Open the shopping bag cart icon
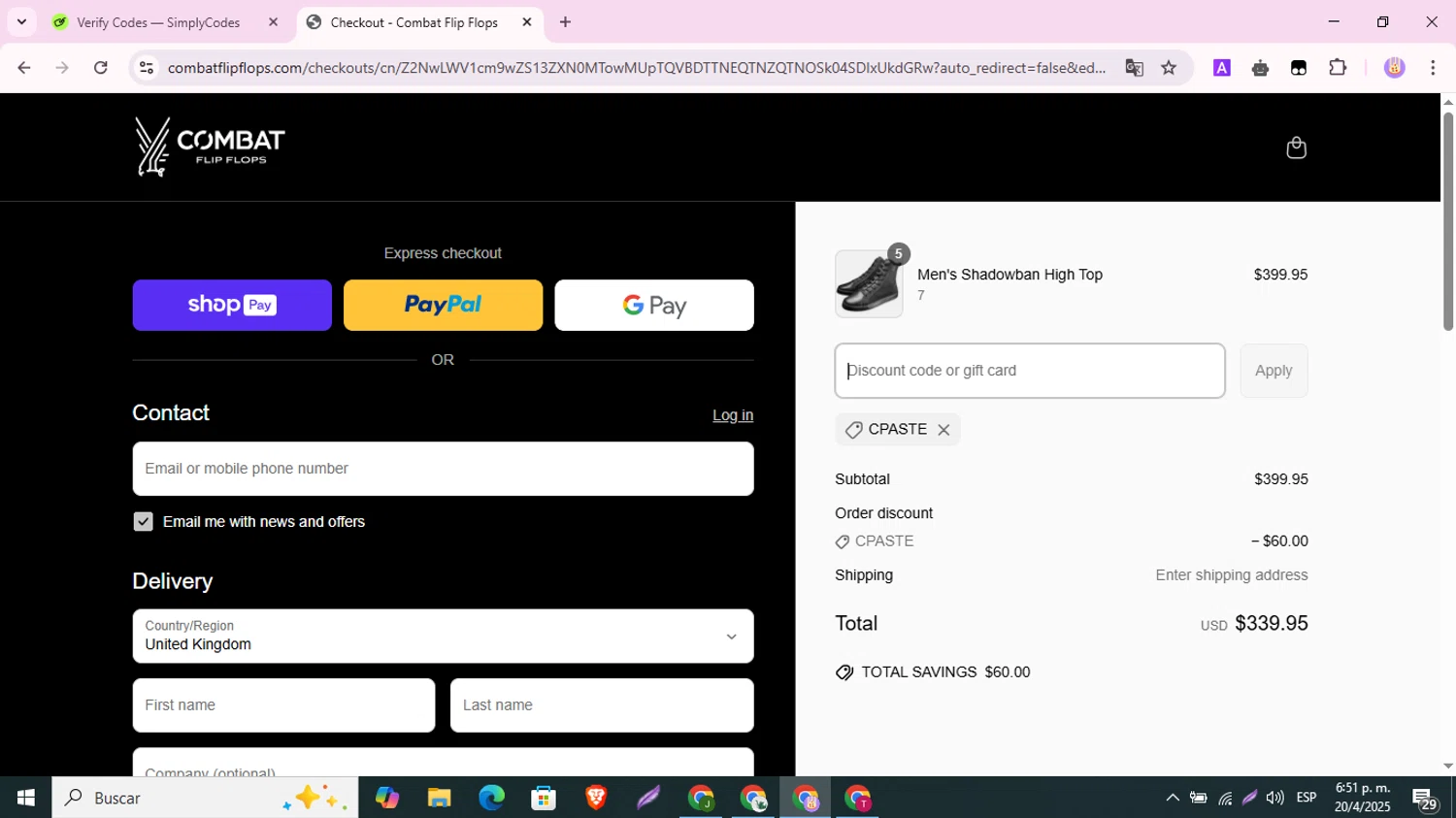This screenshot has width=1456, height=818. tap(1296, 147)
